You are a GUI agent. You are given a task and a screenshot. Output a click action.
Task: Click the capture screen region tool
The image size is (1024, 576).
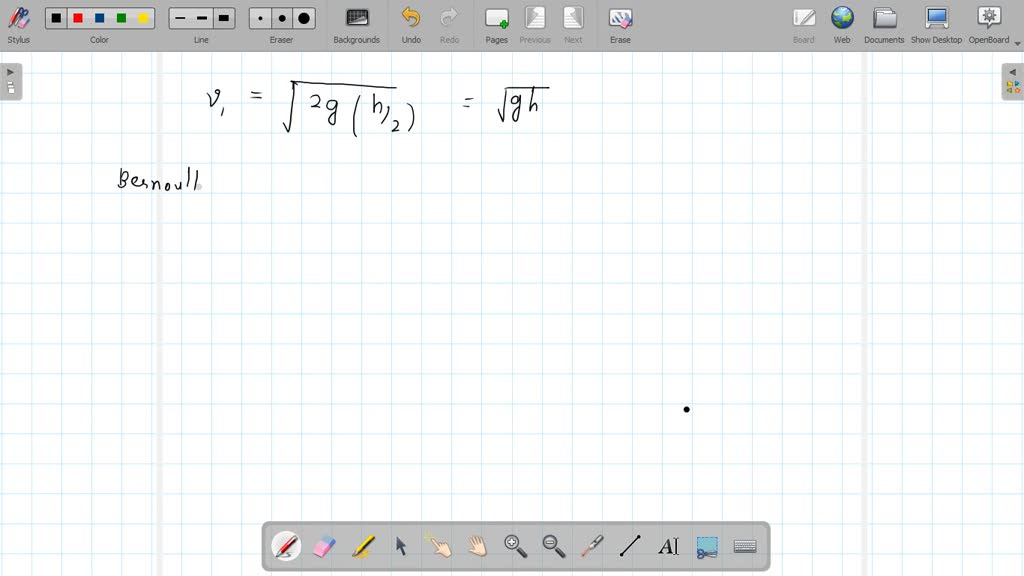pos(707,547)
